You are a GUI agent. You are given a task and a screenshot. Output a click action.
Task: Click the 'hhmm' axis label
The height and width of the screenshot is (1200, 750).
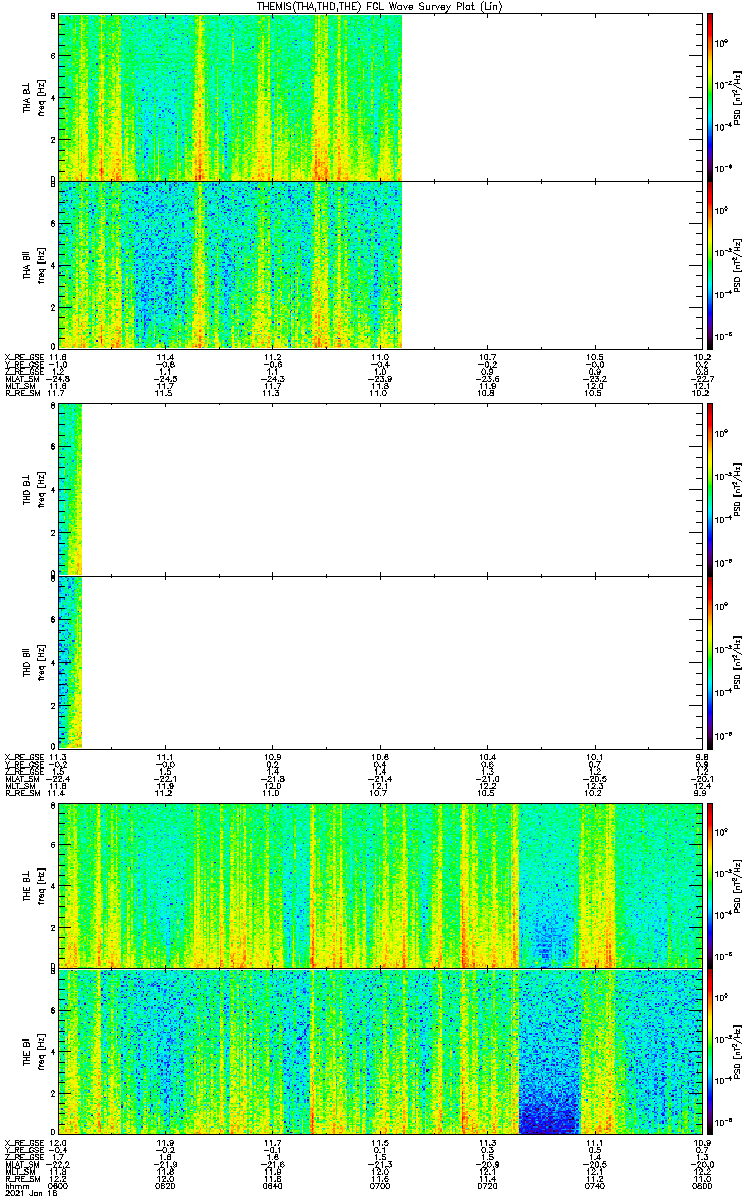click(x=16, y=1187)
